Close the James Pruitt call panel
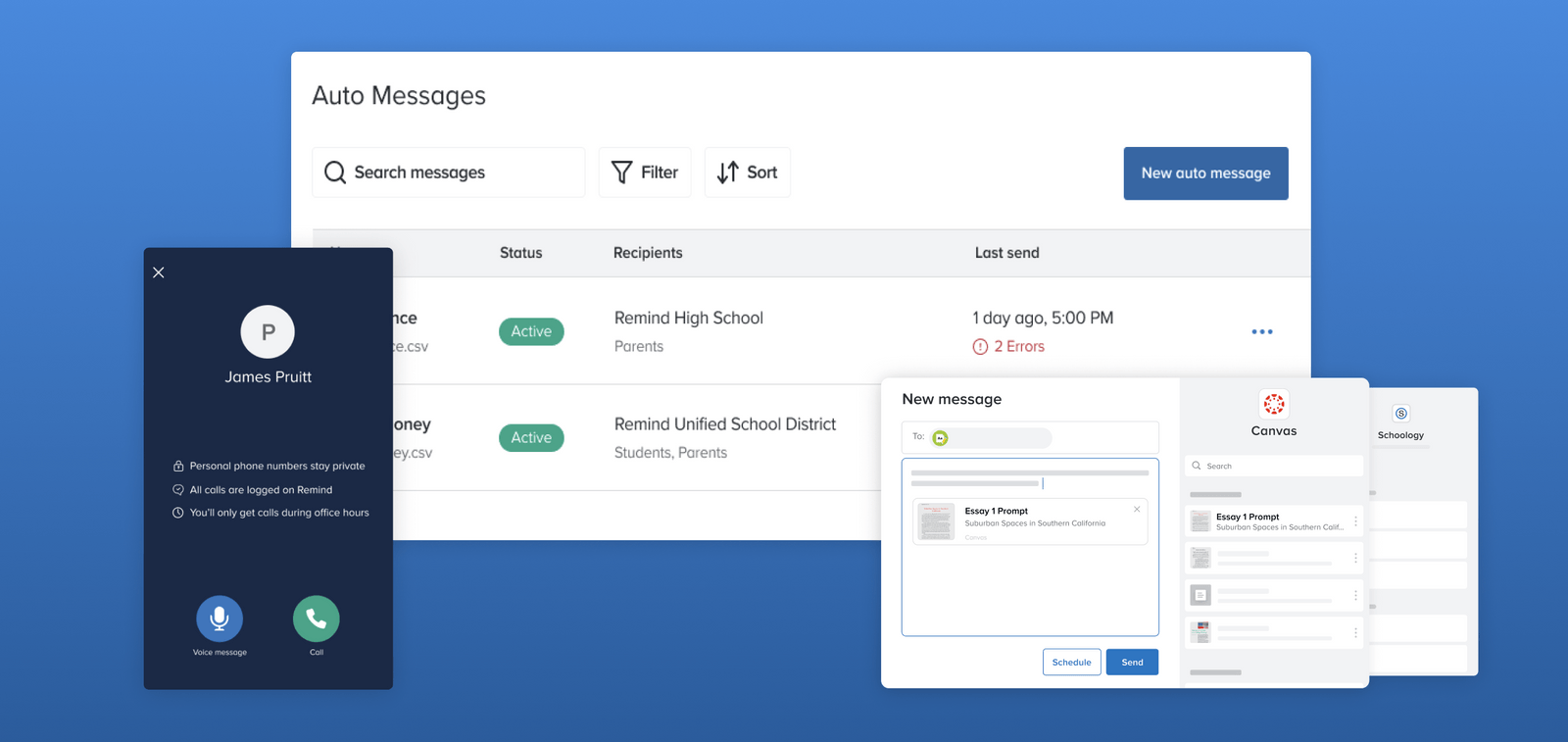Viewport: 1568px width, 742px height. coord(159,272)
